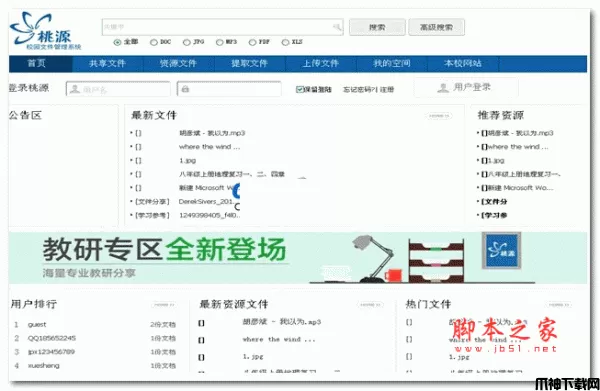Open the 共享文件 navigation tab

pos(108,64)
